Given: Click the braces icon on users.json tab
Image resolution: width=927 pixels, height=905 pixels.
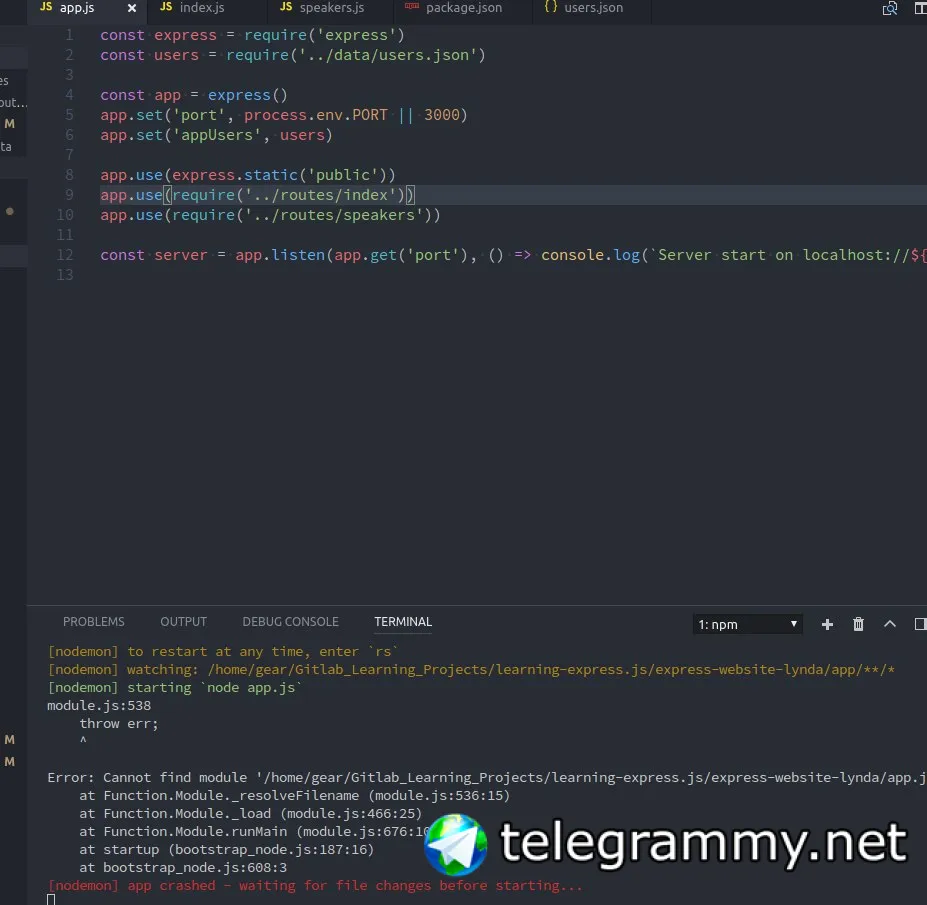Looking at the screenshot, I should (x=550, y=7).
